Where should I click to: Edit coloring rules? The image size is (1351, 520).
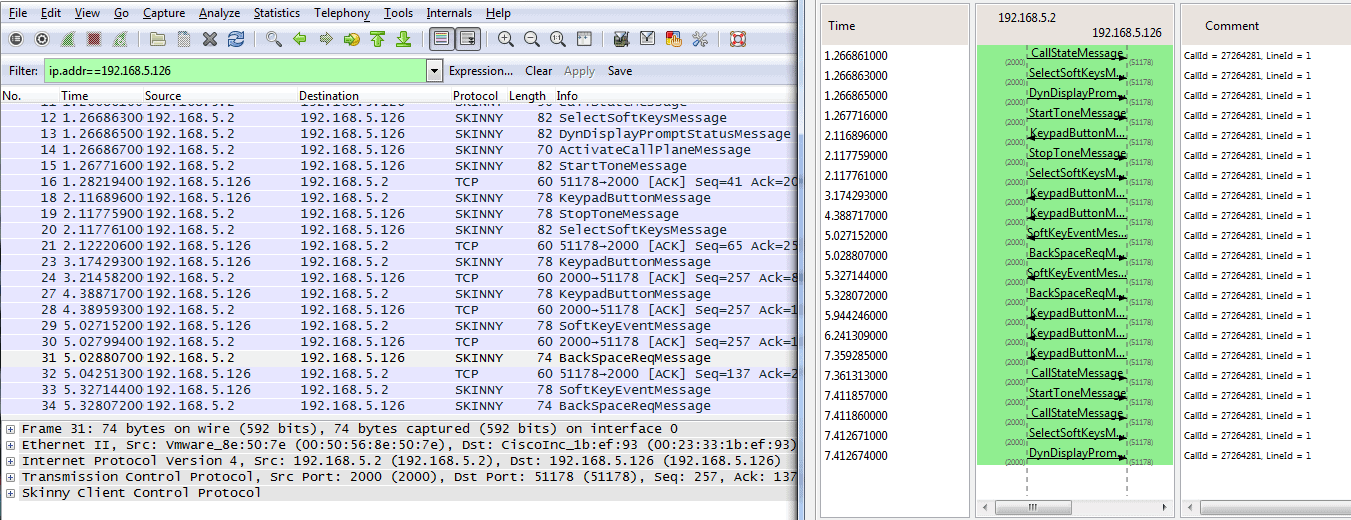(674, 39)
